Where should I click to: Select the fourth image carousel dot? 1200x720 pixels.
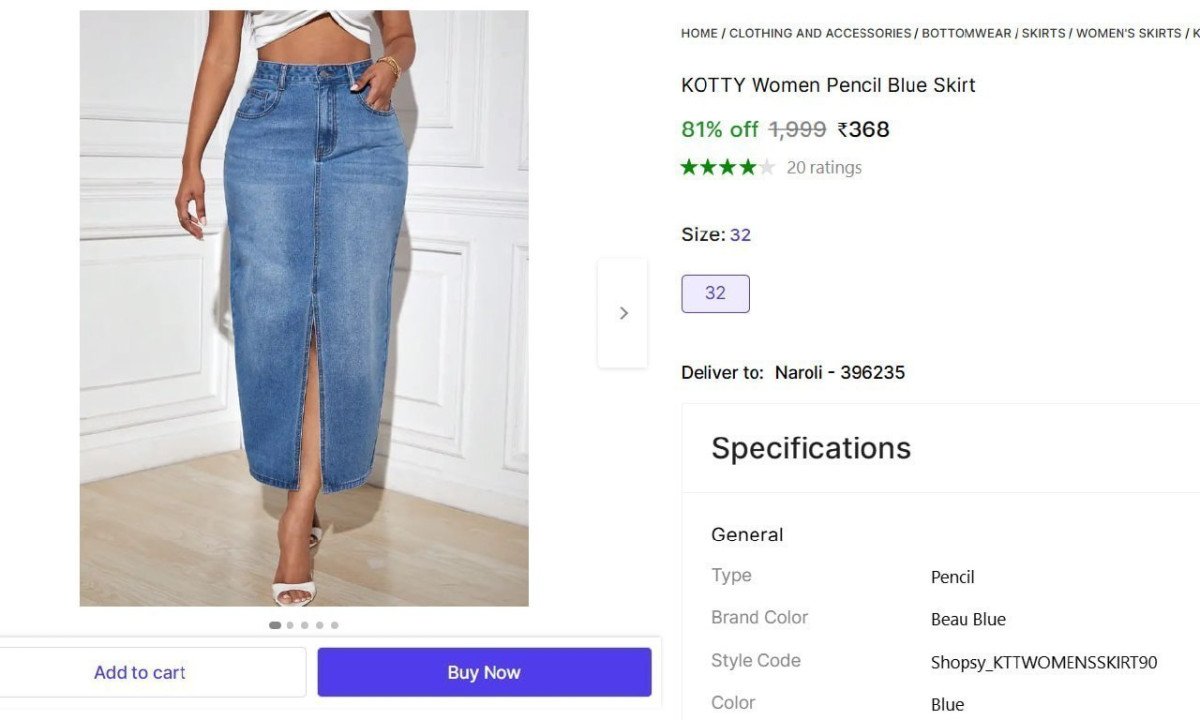[x=320, y=625]
